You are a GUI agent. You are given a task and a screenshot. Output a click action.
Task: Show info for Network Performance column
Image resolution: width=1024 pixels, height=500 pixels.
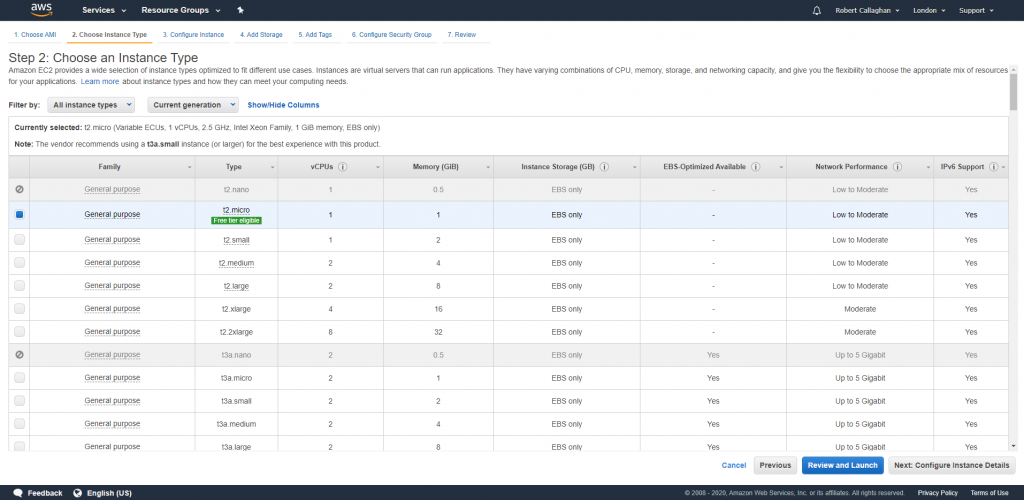coord(897,166)
